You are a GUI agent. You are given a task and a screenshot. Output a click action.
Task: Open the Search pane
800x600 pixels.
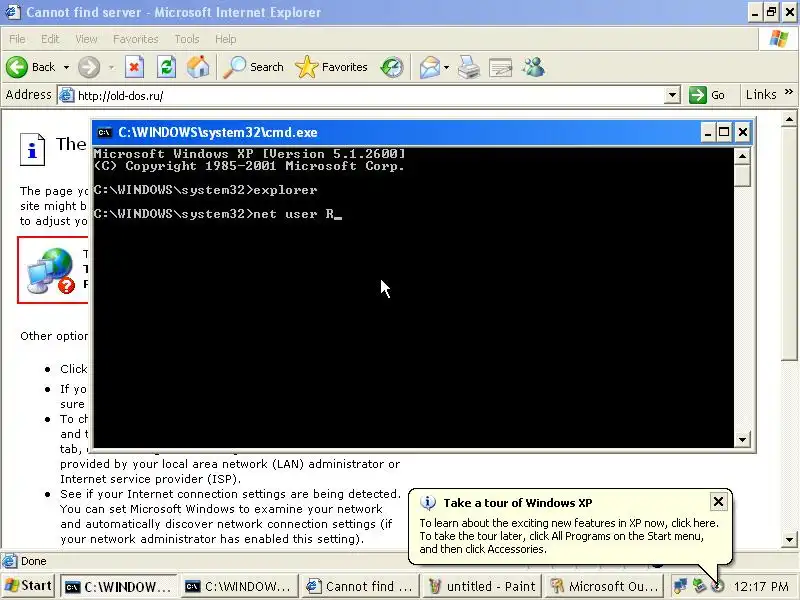[254, 67]
